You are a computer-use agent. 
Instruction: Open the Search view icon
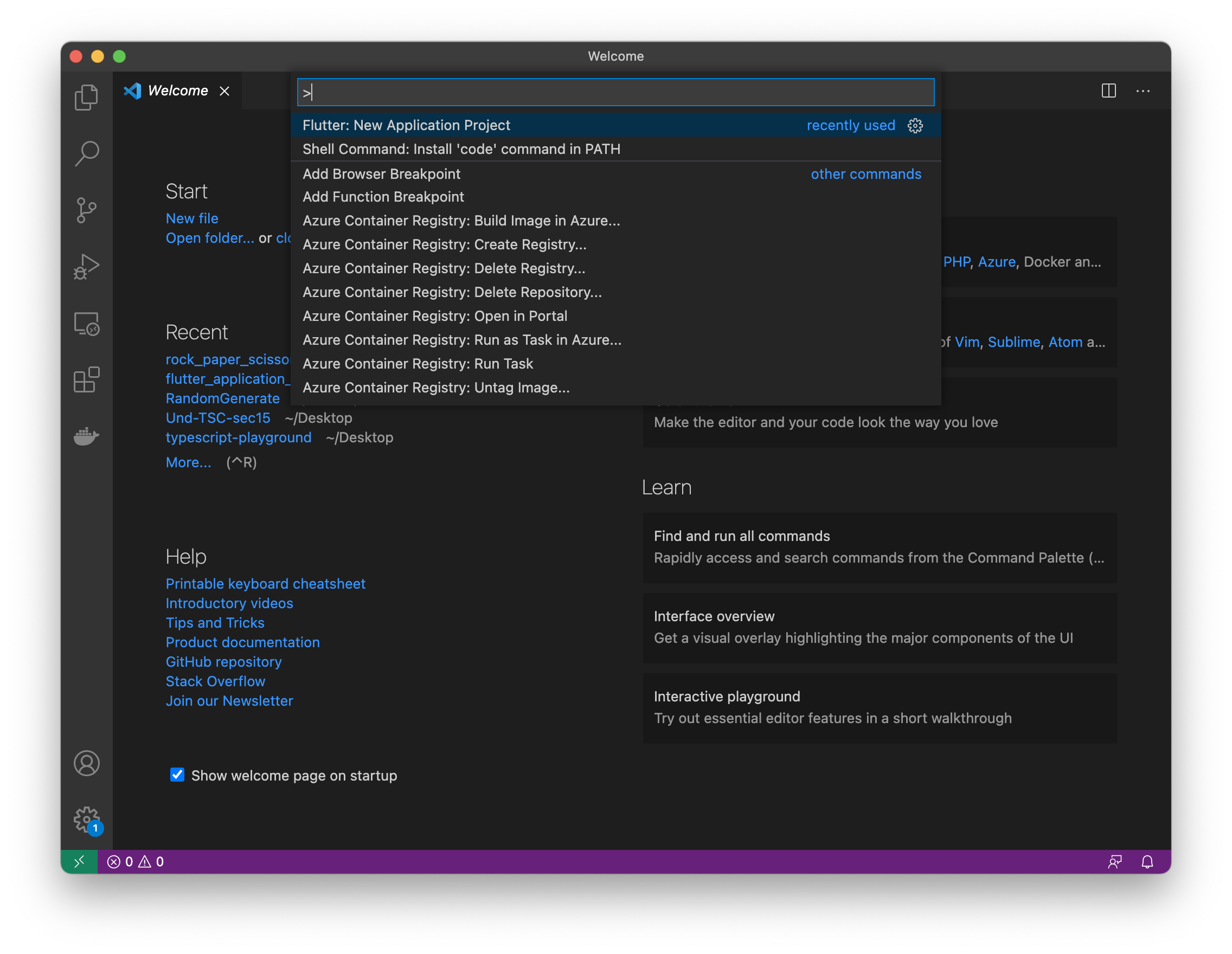point(86,153)
